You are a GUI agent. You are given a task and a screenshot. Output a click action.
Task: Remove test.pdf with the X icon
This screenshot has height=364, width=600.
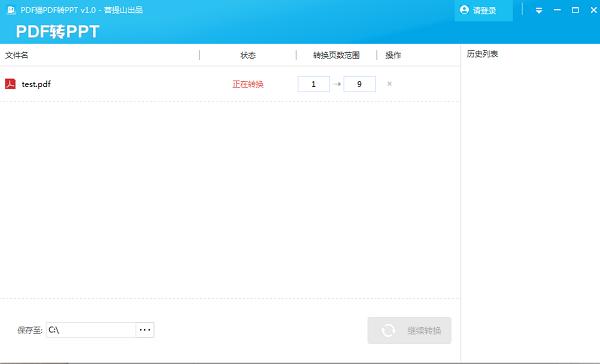click(x=389, y=84)
